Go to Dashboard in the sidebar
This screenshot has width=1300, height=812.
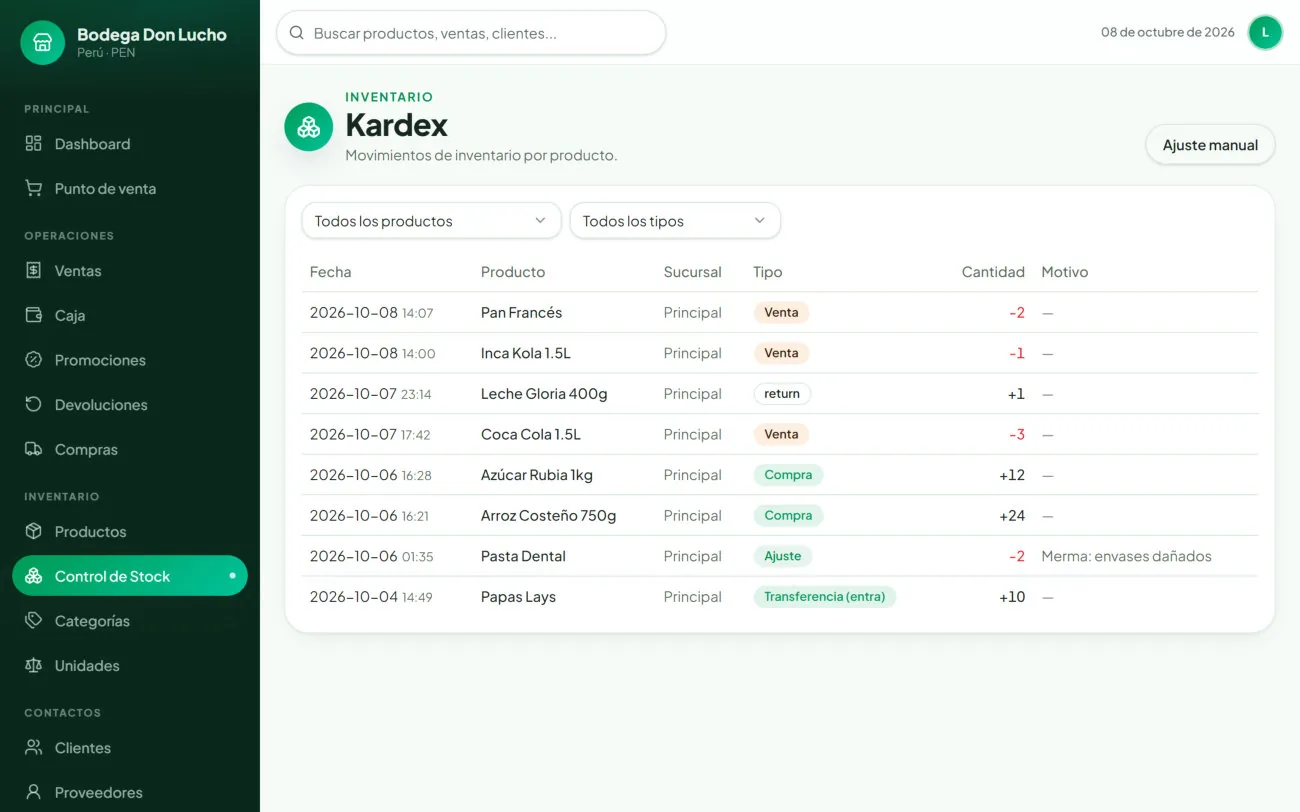coord(130,144)
